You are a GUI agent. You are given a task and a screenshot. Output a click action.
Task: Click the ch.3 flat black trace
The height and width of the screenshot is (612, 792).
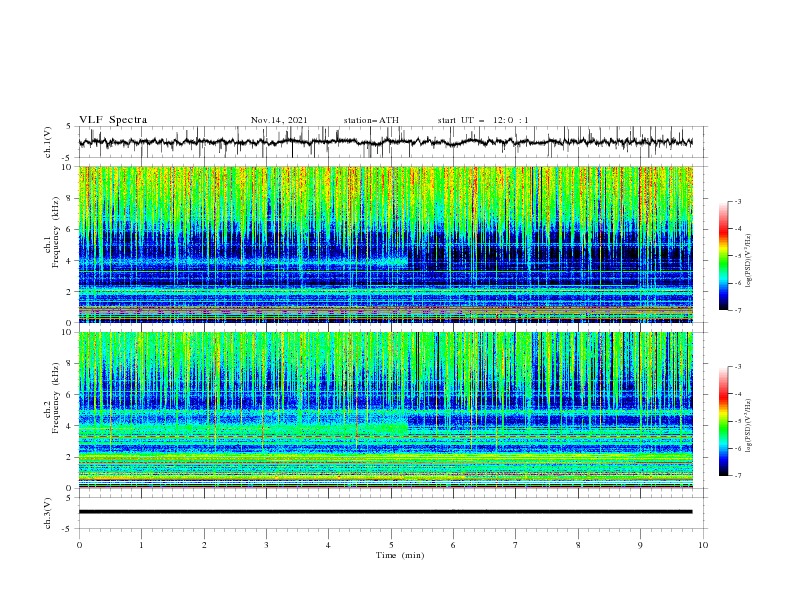(385, 512)
